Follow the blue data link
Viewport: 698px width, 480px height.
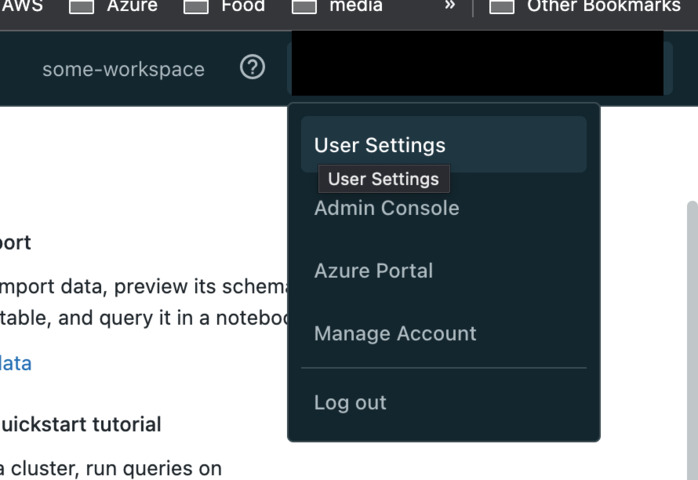15,363
